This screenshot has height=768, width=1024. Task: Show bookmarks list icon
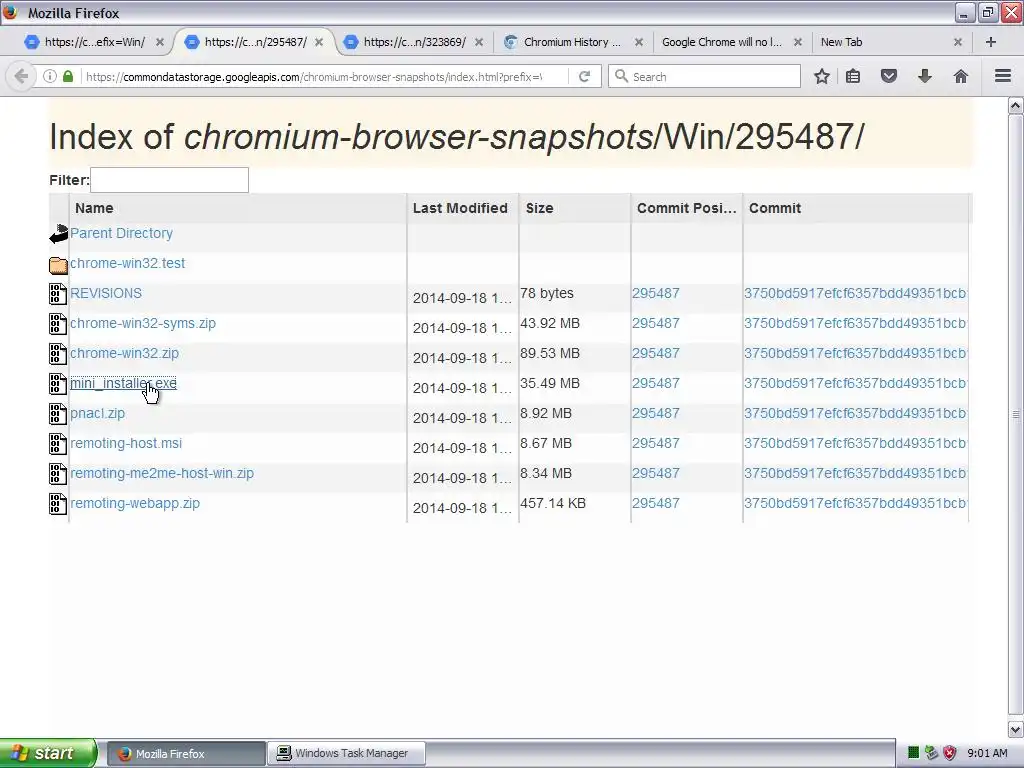click(853, 76)
